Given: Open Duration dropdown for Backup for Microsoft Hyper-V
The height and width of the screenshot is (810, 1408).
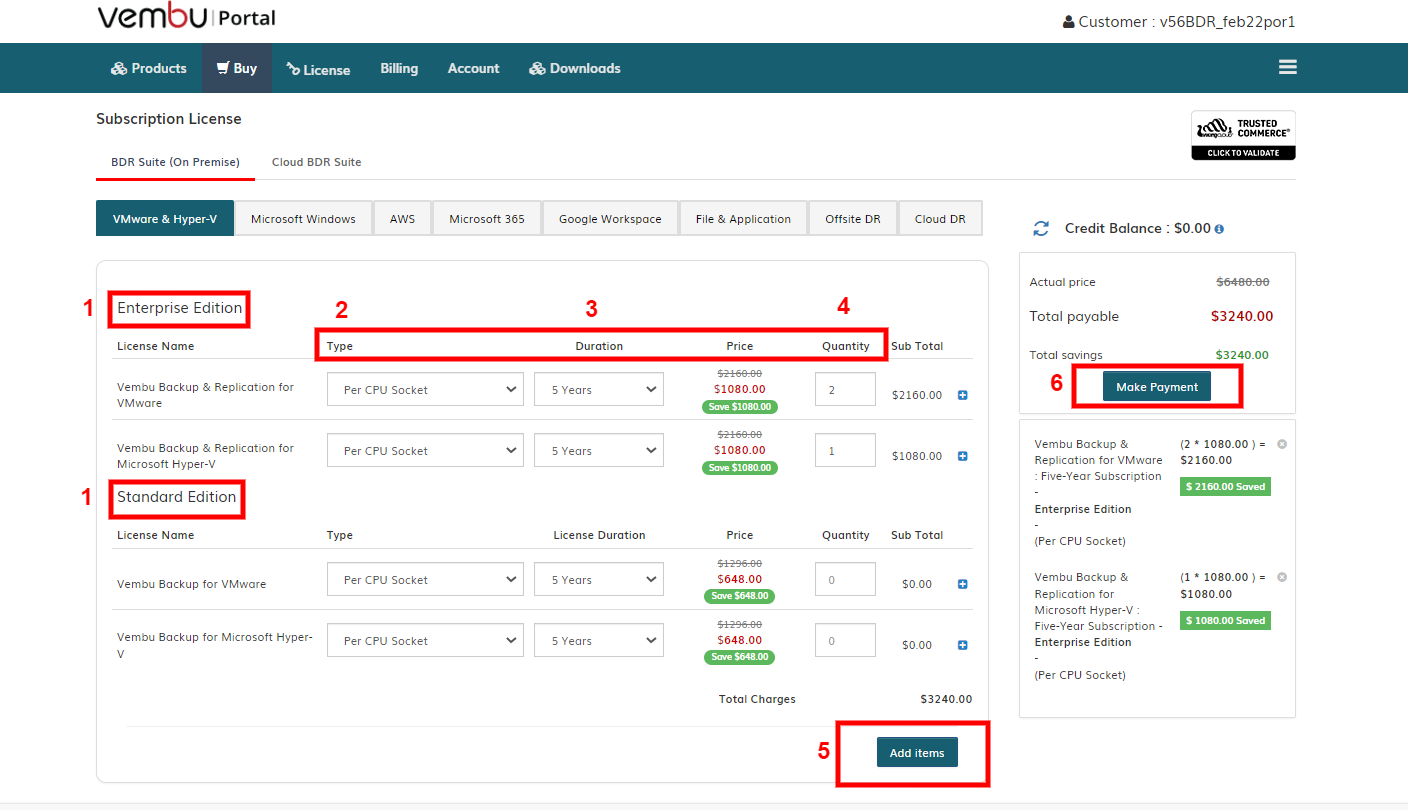Looking at the screenshot, I should (x=599, y=641).
